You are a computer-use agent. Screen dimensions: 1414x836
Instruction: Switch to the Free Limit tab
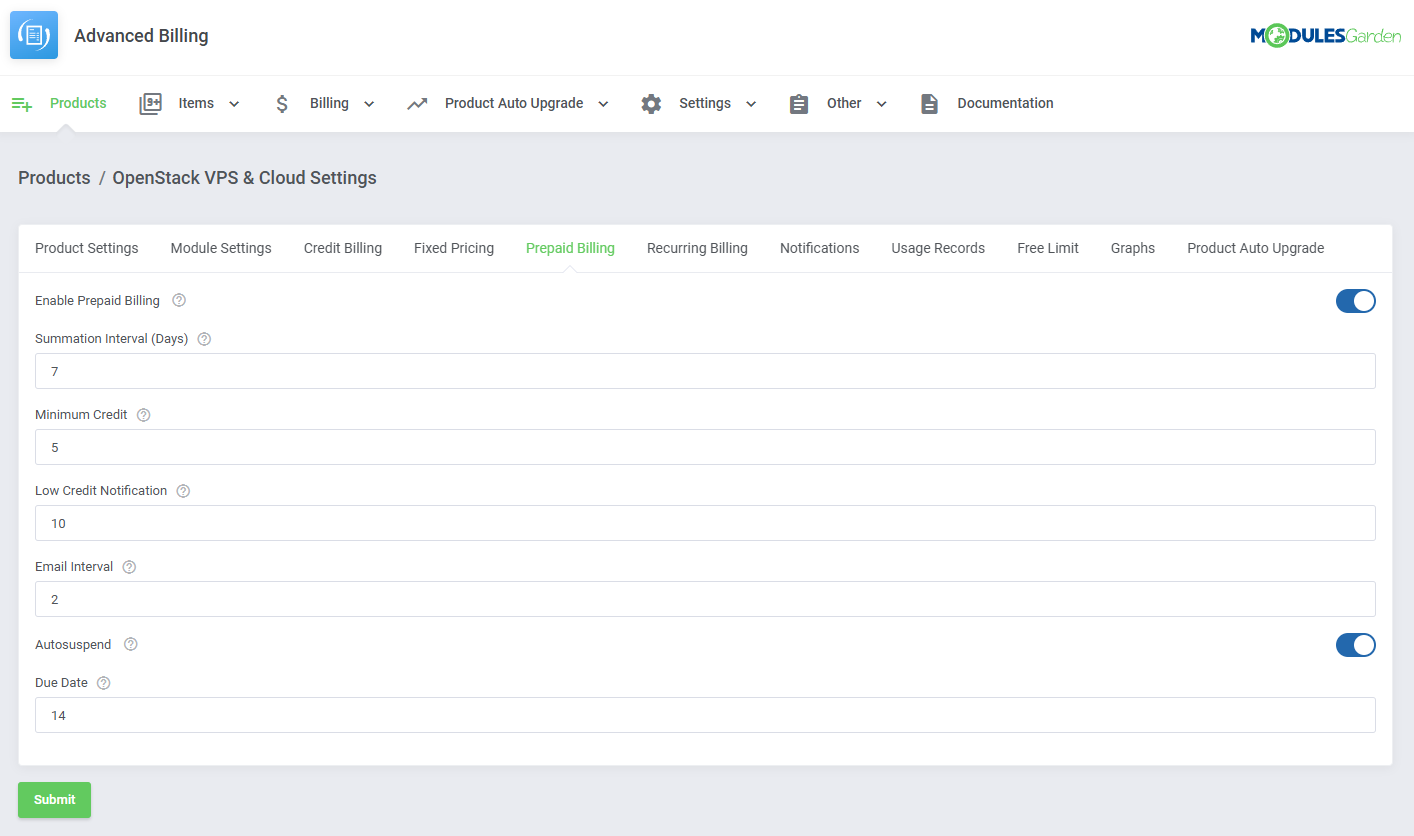click(x=1048, y=248)
